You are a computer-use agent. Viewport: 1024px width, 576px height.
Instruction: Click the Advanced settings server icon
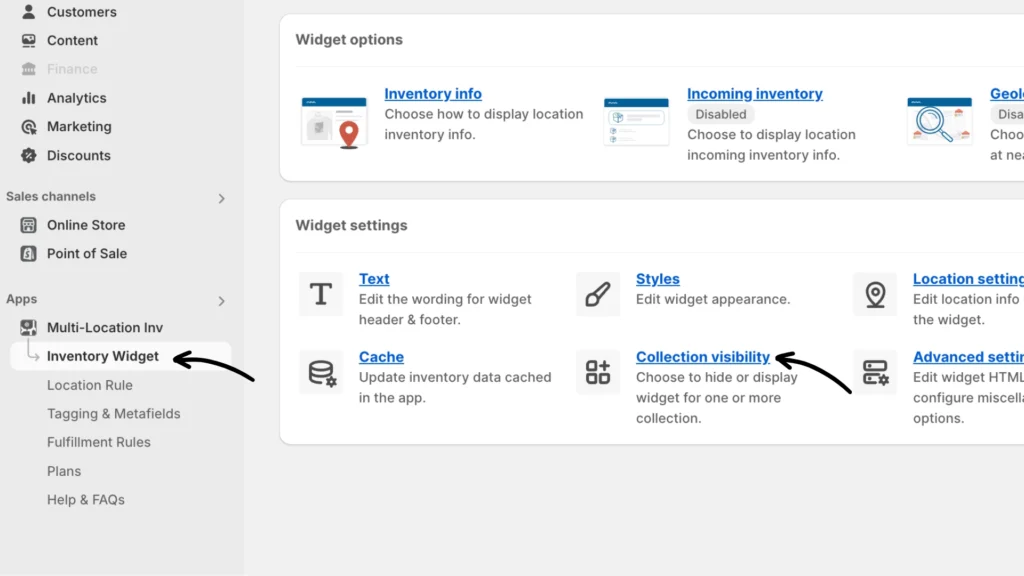coord(875,372)
